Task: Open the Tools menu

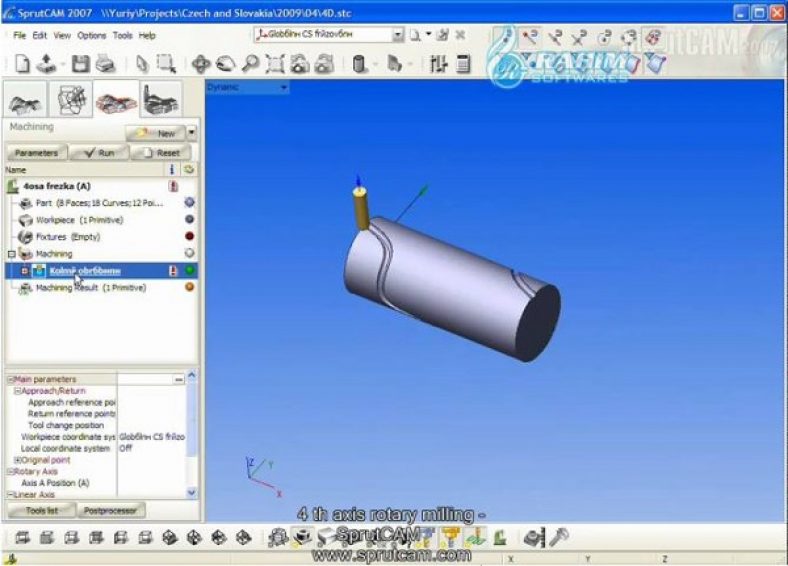Action: [x=123, y=36]
